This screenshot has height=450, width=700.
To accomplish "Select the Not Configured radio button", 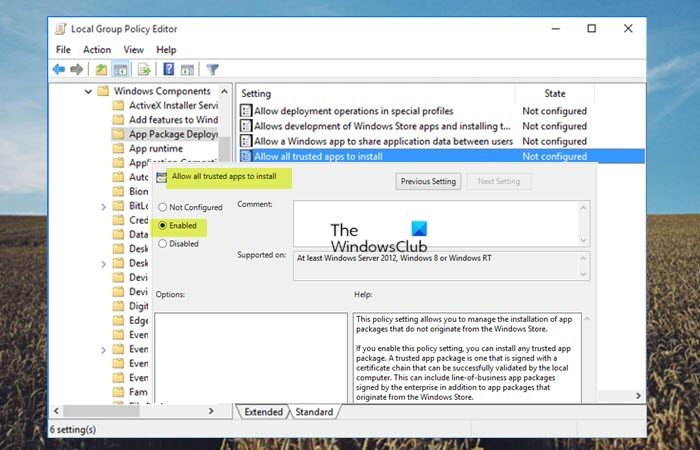I will click(x=163, y=208).
